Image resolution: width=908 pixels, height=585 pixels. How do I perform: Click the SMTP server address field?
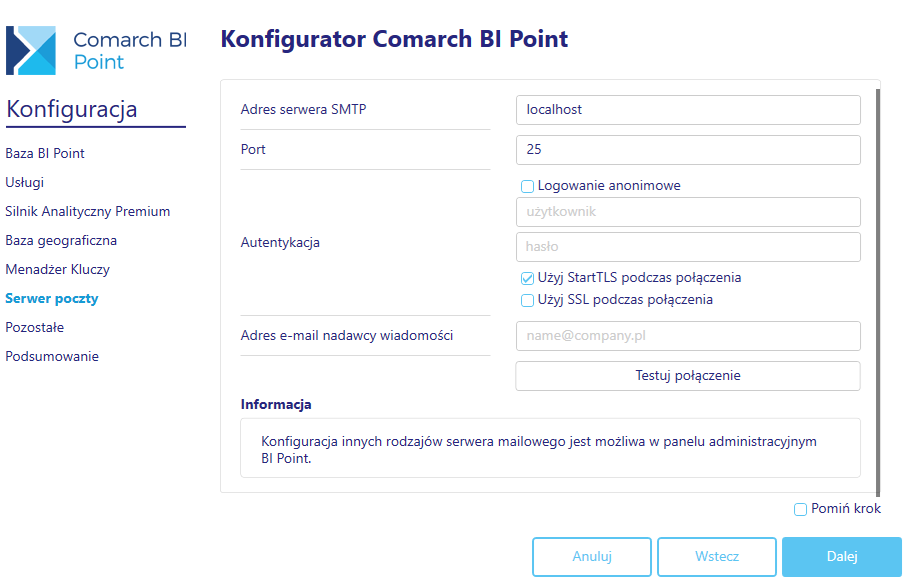pyautogui.click(x=688, y=110)
